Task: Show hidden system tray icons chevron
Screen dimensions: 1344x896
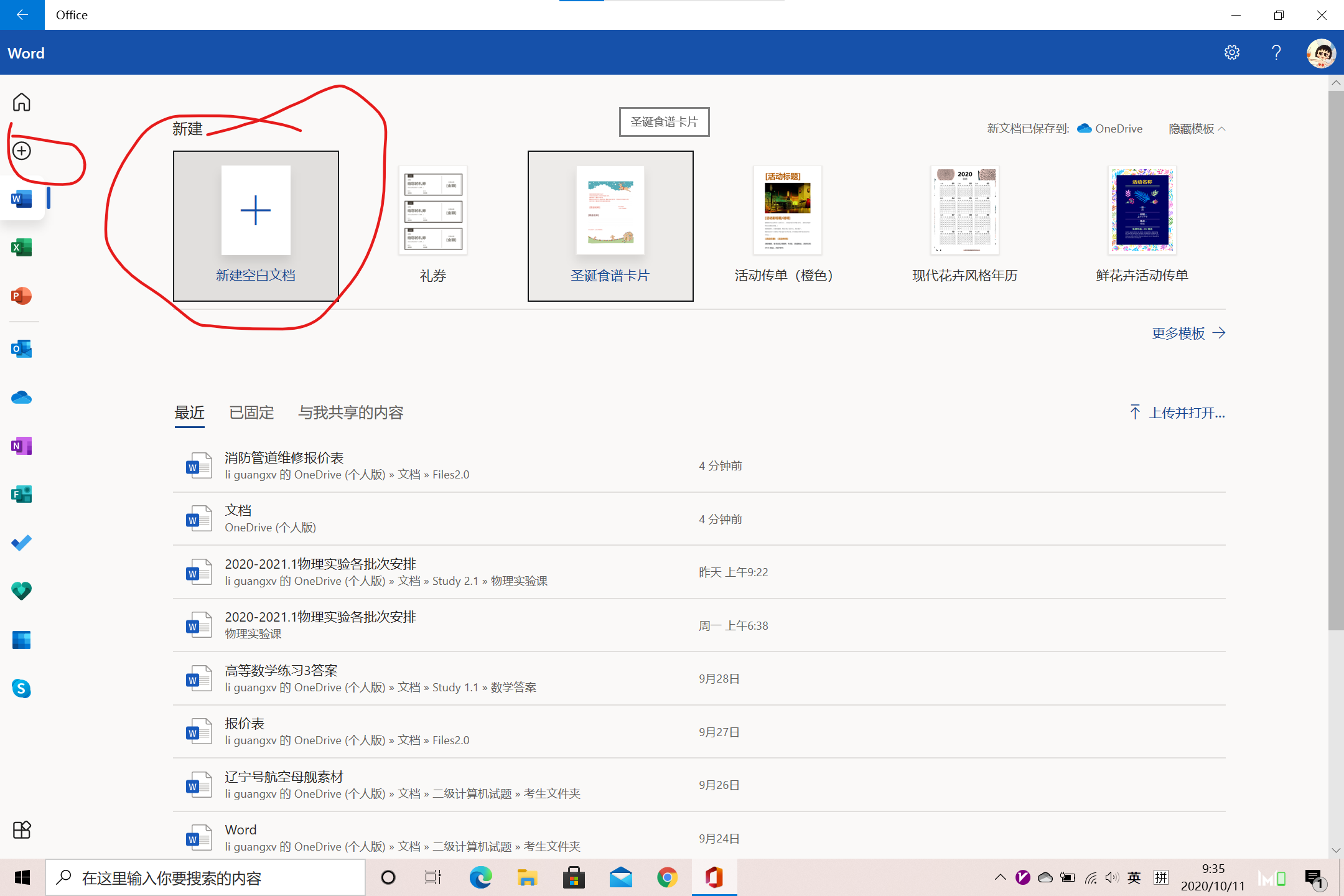Action: [x=1000, y=877]
